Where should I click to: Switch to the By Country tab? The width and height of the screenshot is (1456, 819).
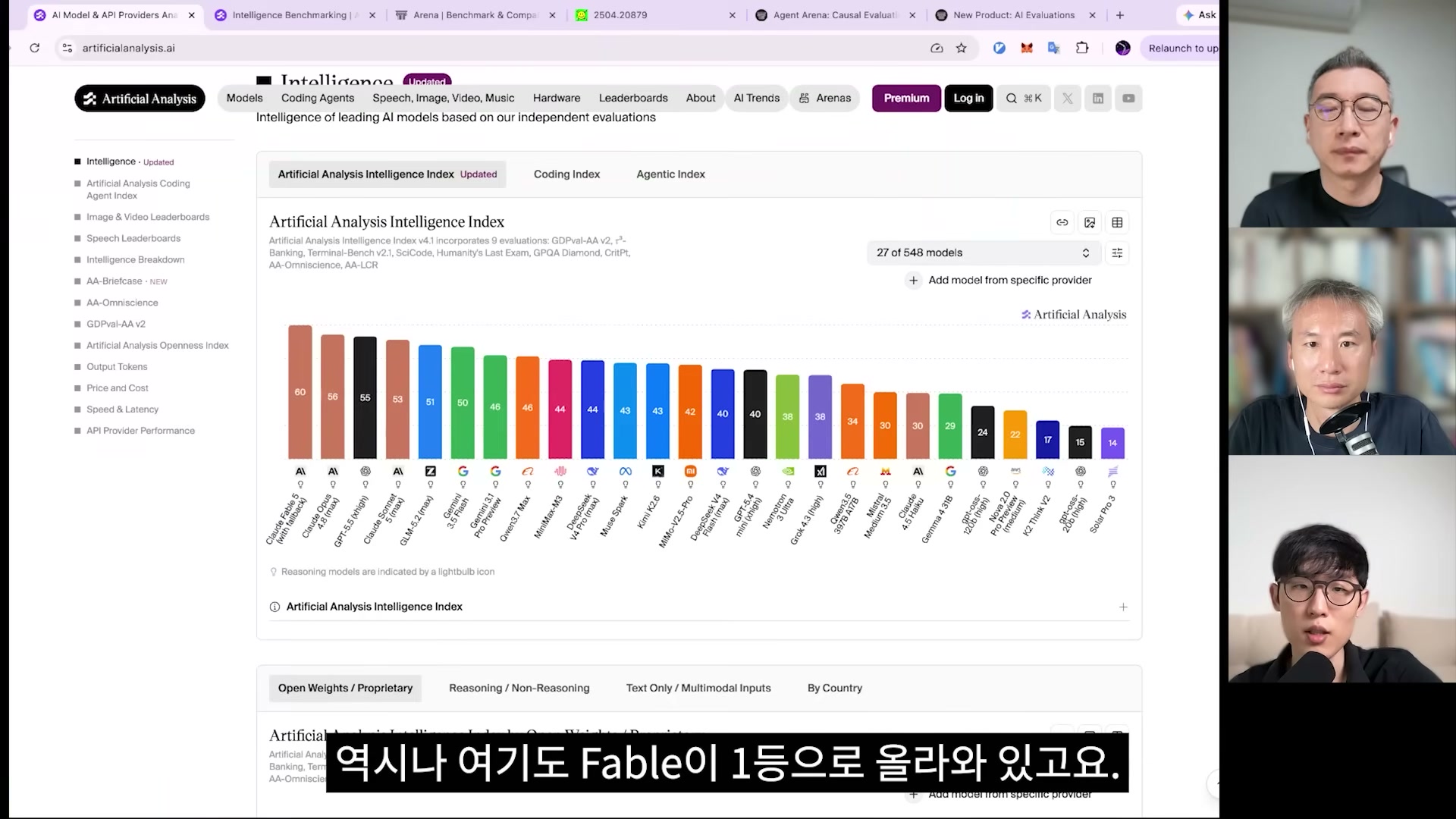[835, 688]
